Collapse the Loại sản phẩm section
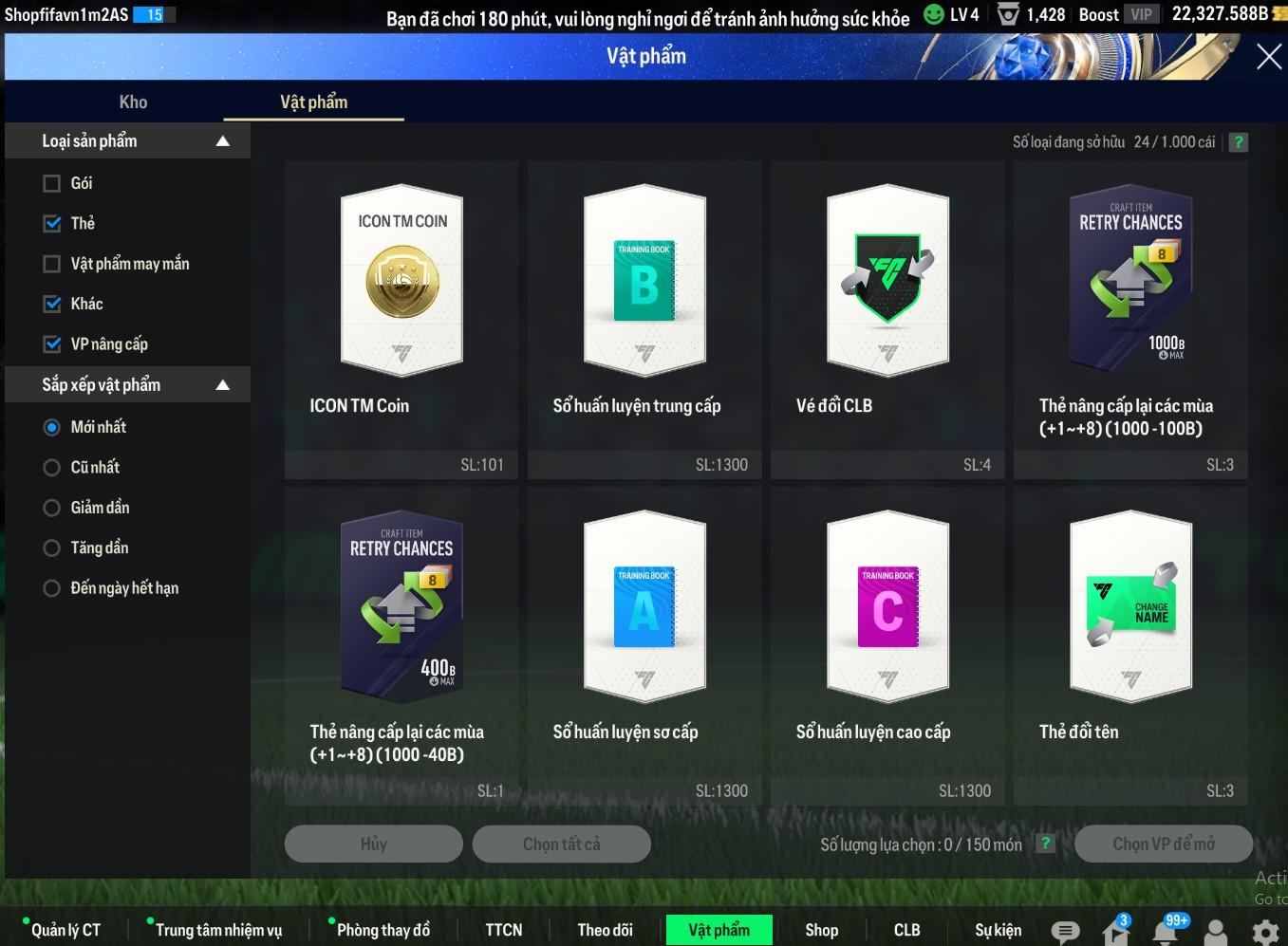 tap(222, 141)
